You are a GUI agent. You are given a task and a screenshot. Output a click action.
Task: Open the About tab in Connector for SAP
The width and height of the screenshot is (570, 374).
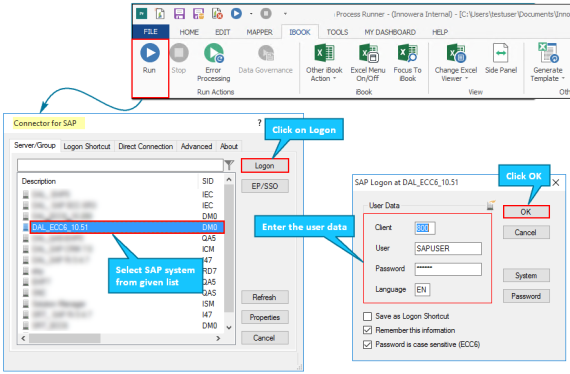coord(229,146)
